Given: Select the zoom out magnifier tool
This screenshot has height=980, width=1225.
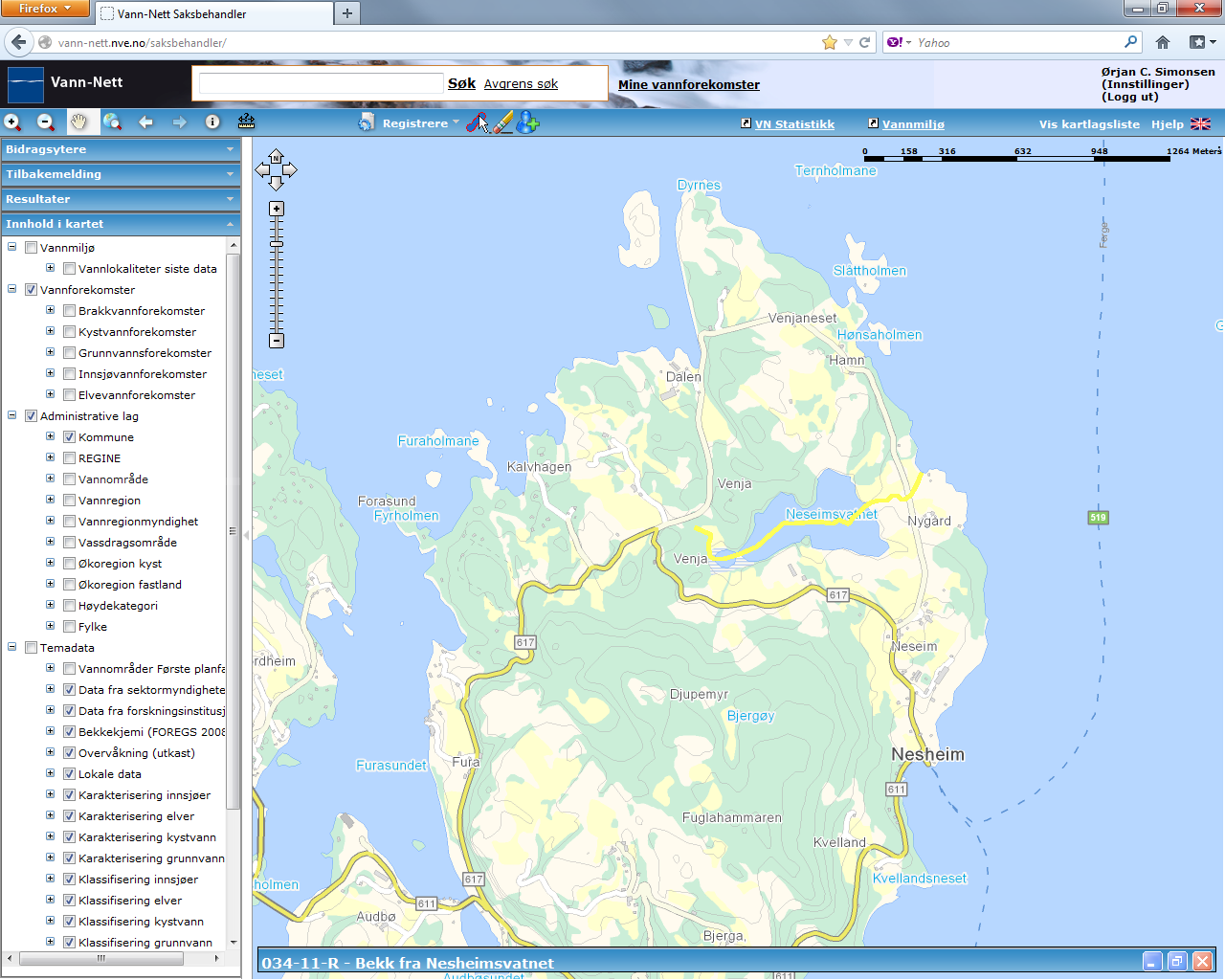Looking at the screenshot, I should [45, 122].
